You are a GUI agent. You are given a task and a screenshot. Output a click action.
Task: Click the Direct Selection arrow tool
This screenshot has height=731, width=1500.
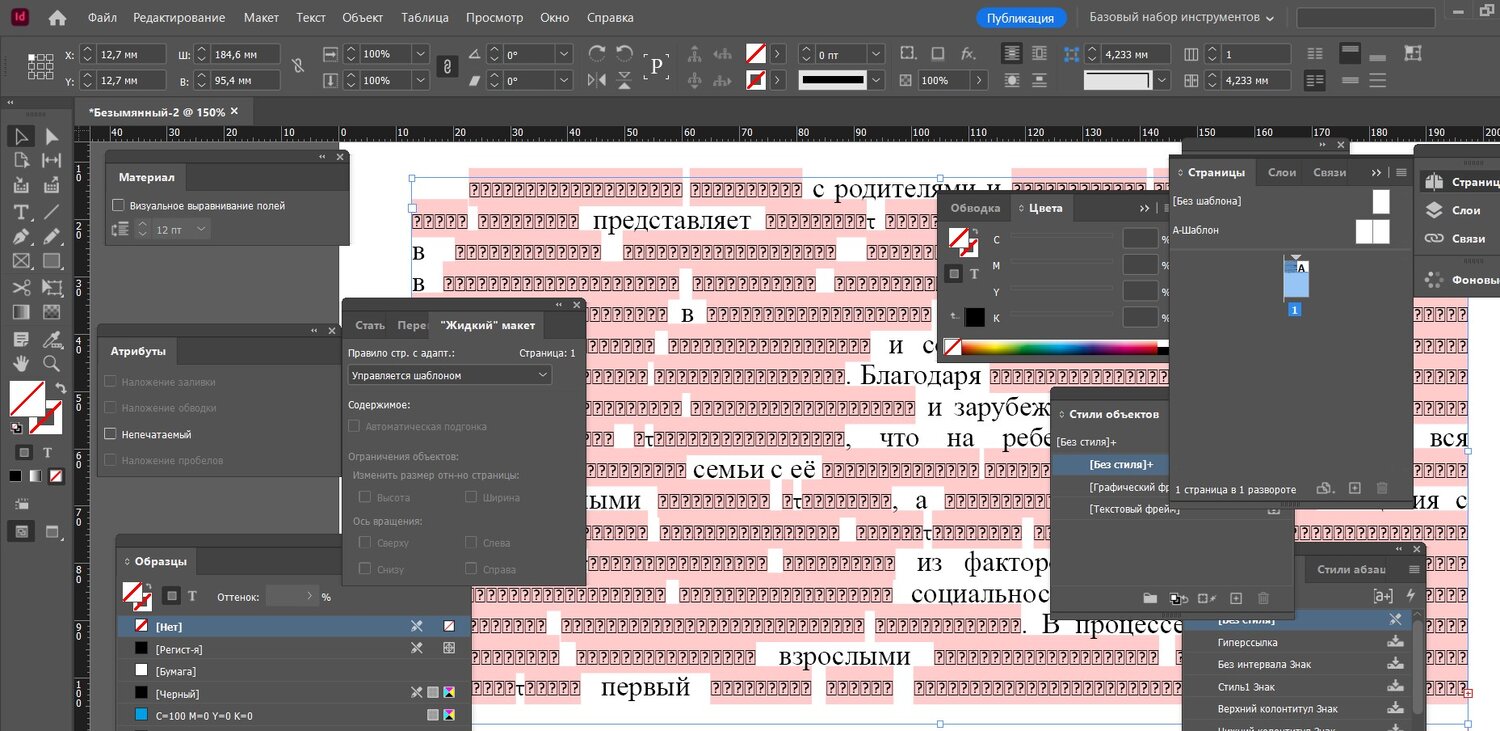click(x=51, y=136)
